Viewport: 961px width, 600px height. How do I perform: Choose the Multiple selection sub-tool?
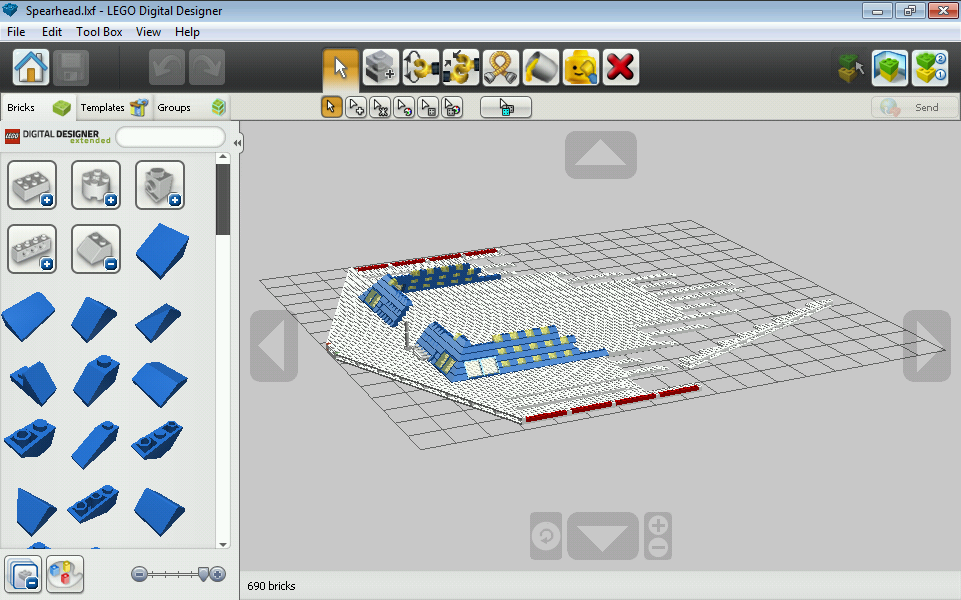point(356,107)
